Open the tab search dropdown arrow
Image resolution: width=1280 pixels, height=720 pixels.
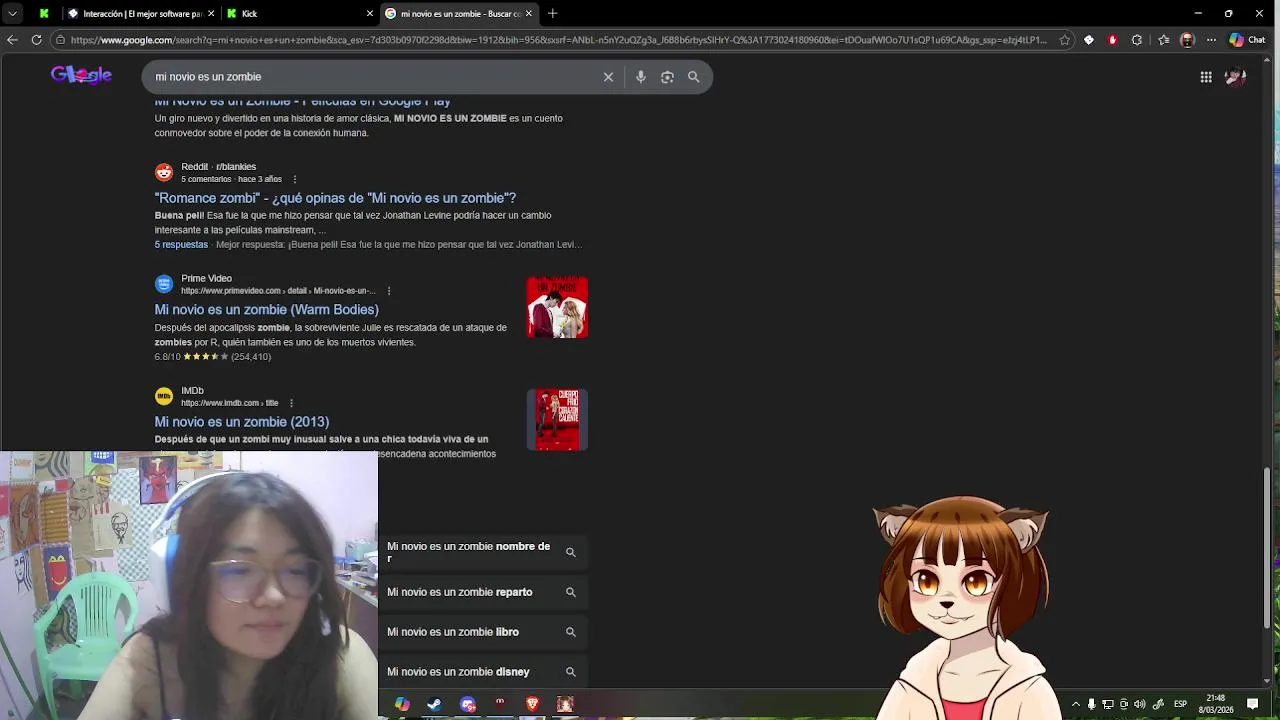[x=12, y=13]
